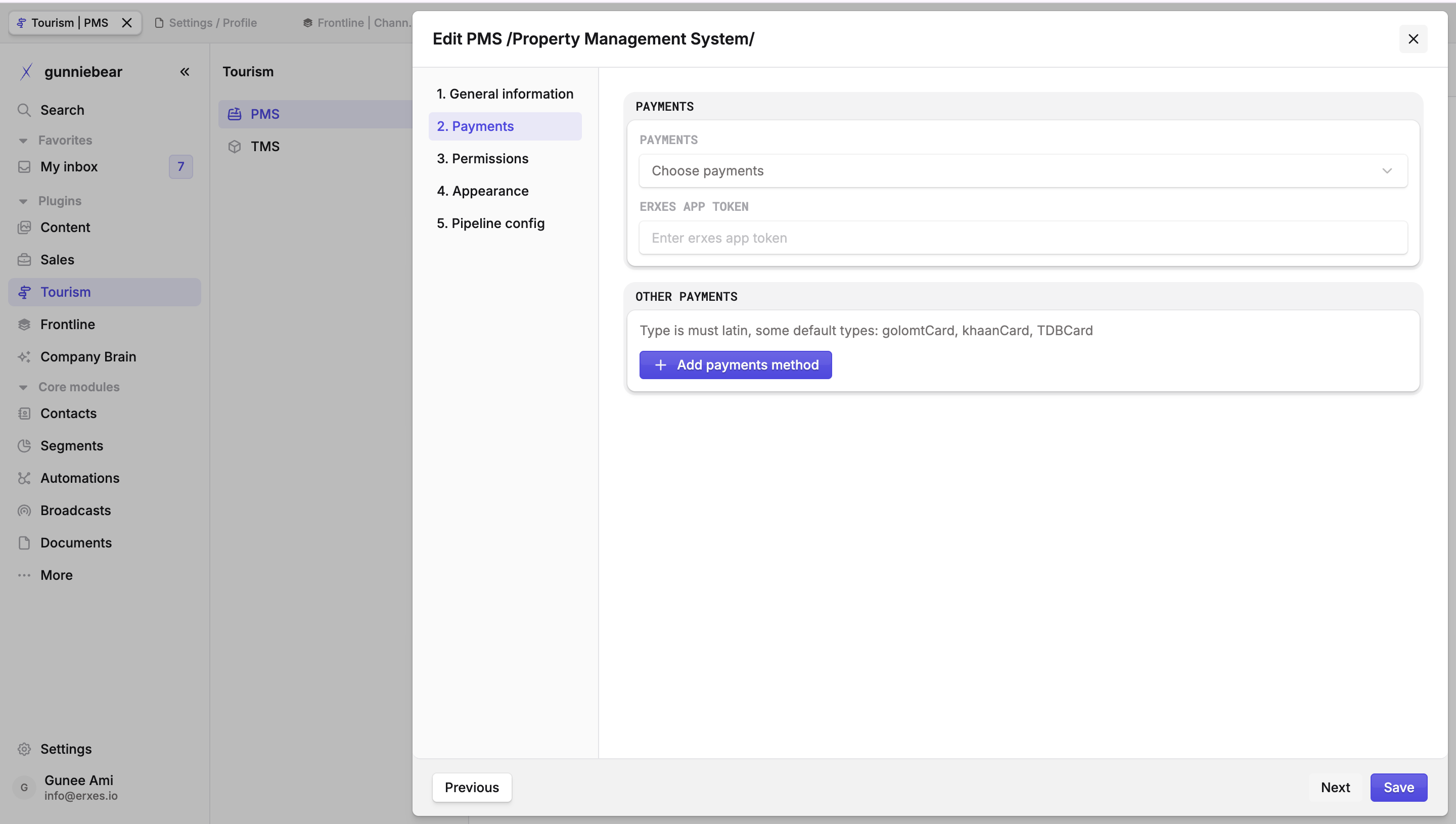Select step 2. Payments
Screen dimensions: 1456x824
click(505, 126)
